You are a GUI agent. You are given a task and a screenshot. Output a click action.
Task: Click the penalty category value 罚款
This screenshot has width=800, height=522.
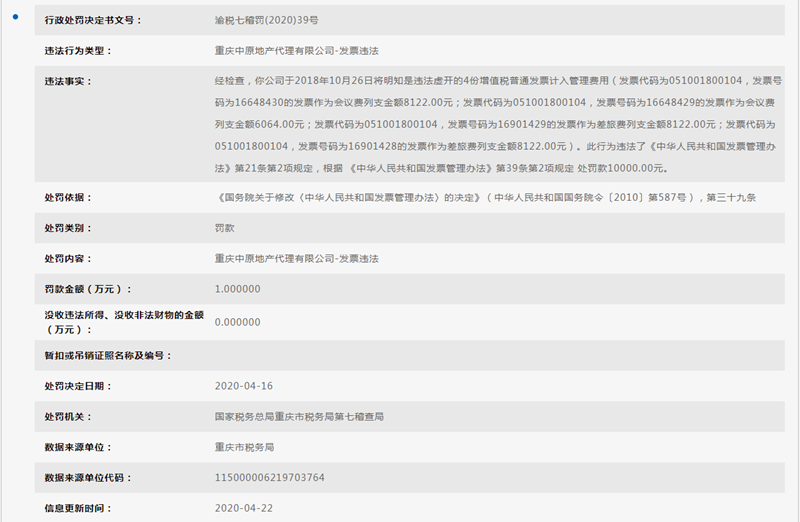pyautogui.click(x=224, y=228)
